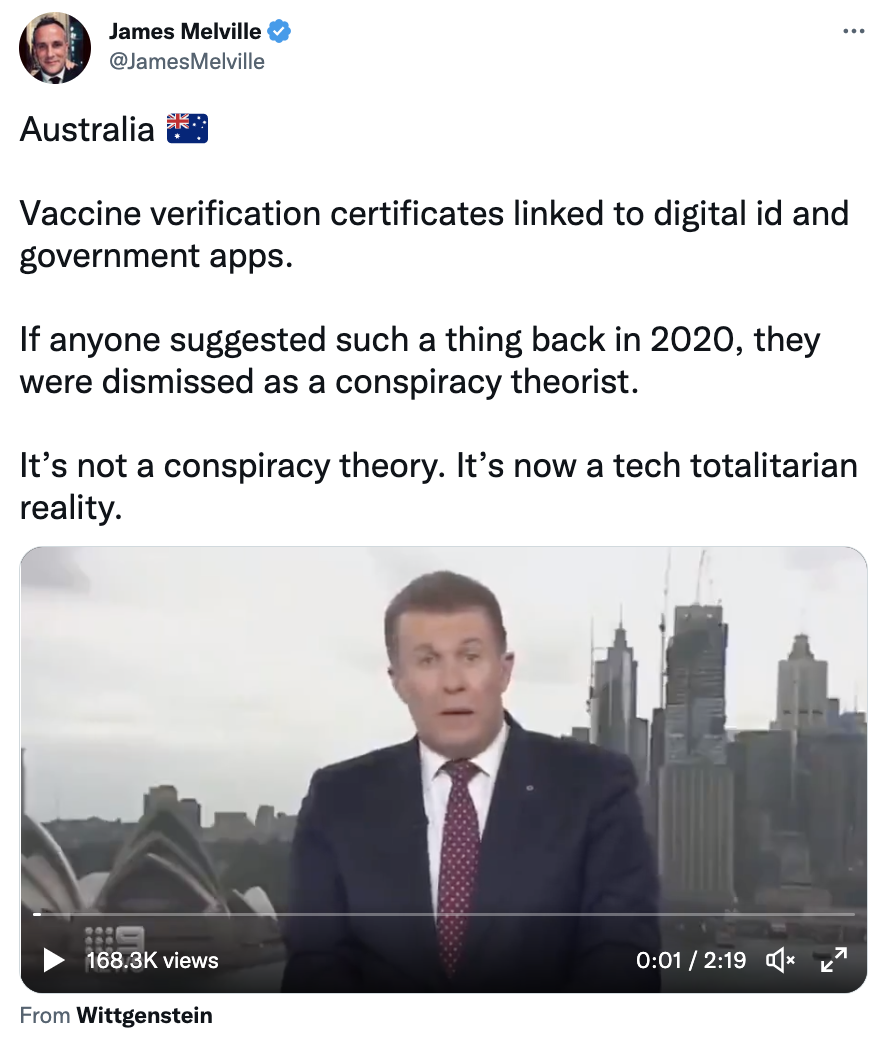Image resolution: width=886 pixels, height=1038 pixels.
Task: Open the Wittgenstein source link
Action: pyautogui.click(x=144, y=1015)
